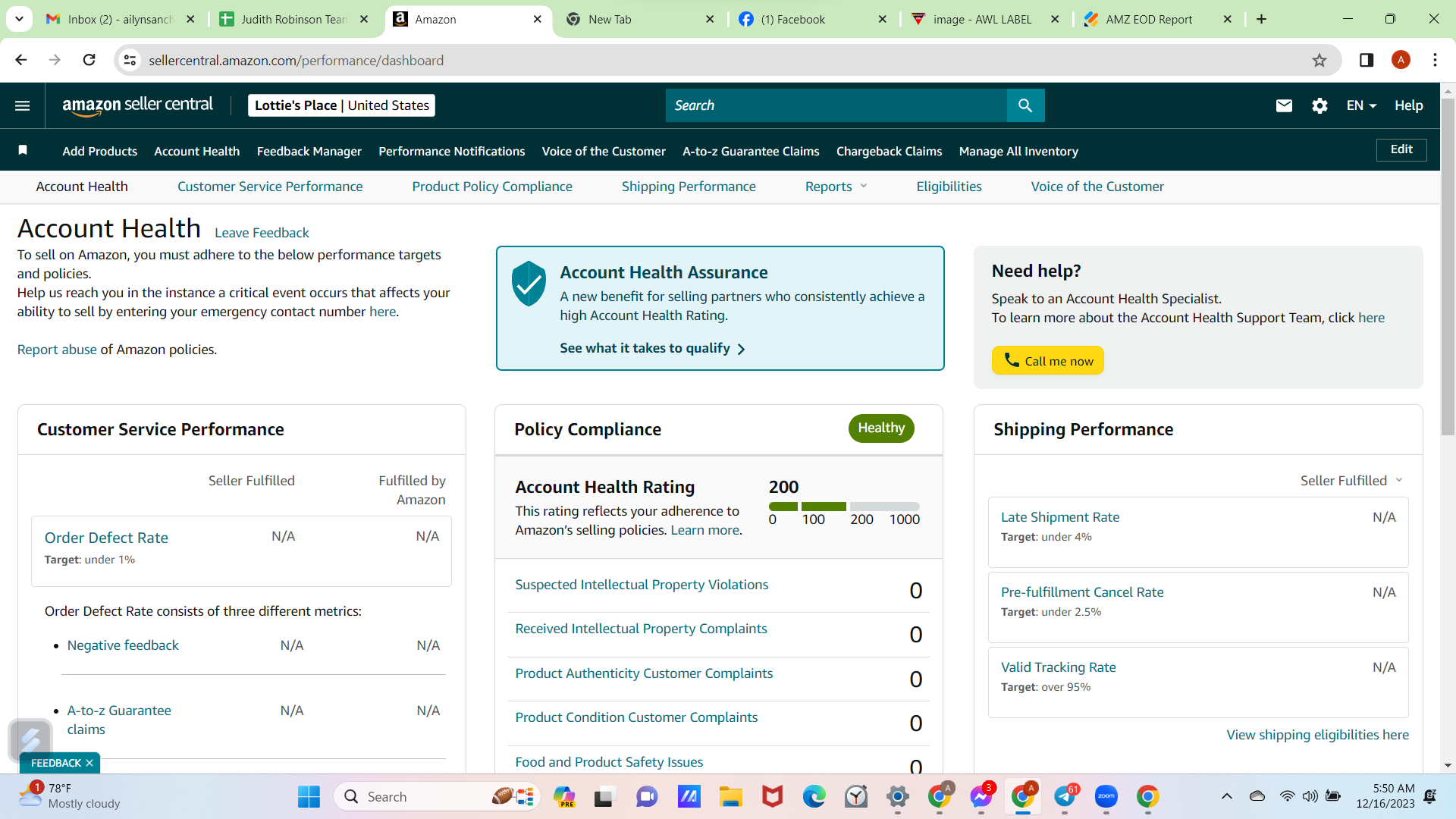The width and height of the screenshot is (1456, 819).
Task: Open the Chrome profile avatar
Action: [1401, 61]
